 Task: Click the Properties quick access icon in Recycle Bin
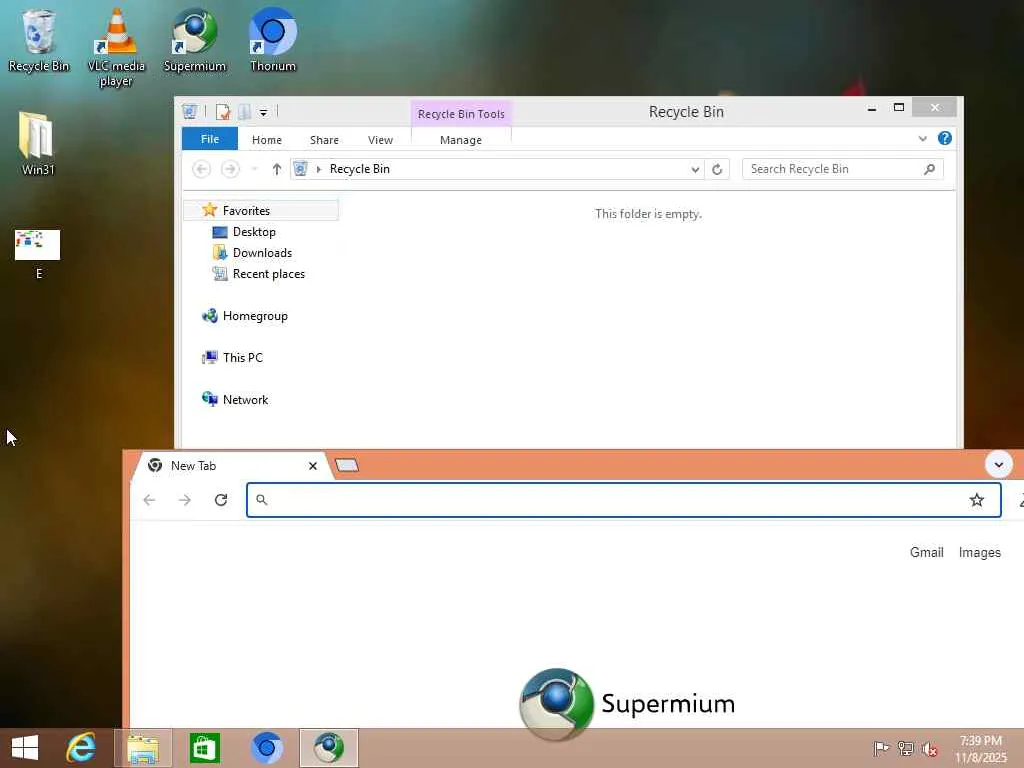(x=223, y=112)
